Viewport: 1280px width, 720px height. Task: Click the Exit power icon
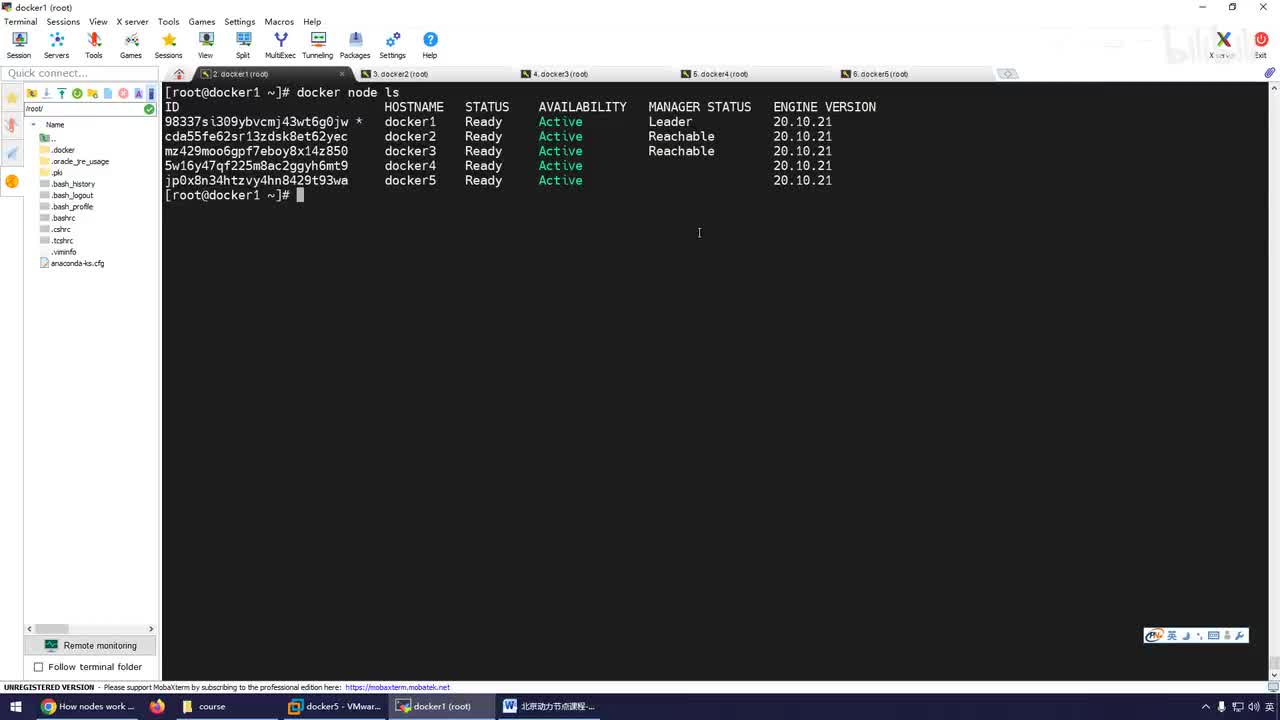click(1261, 45)
